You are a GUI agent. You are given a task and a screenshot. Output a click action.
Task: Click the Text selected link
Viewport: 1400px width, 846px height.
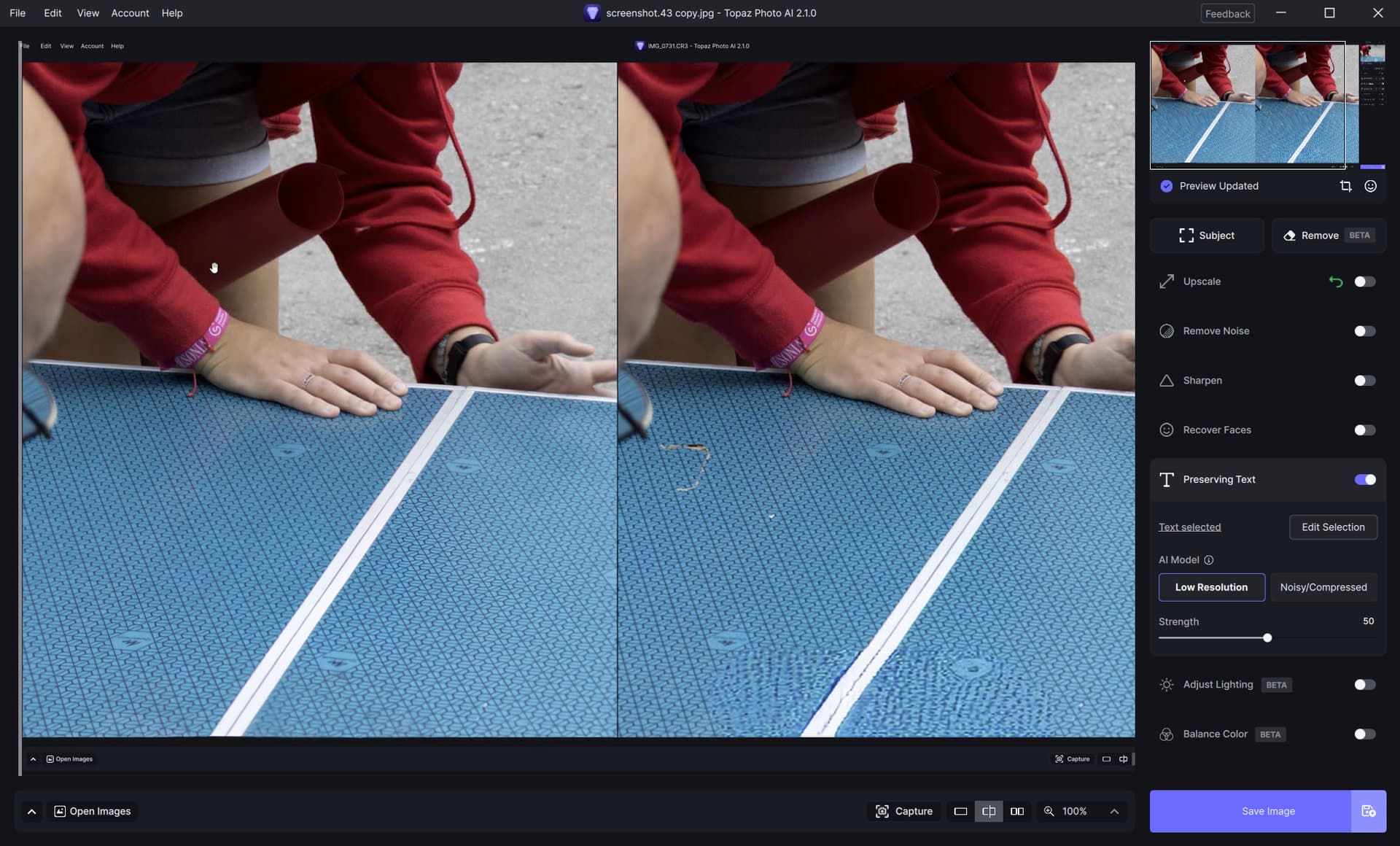(1189, 527)
